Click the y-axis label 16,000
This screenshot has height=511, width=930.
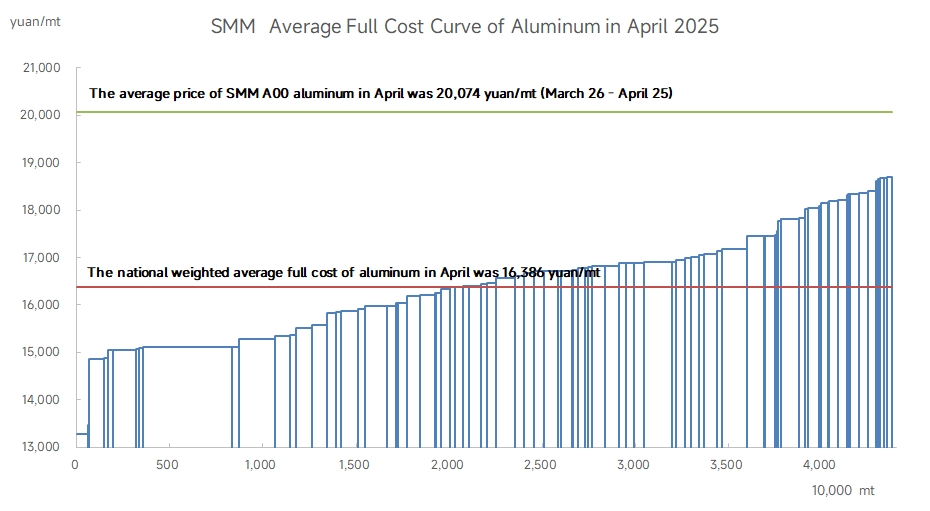coord(42,304)
